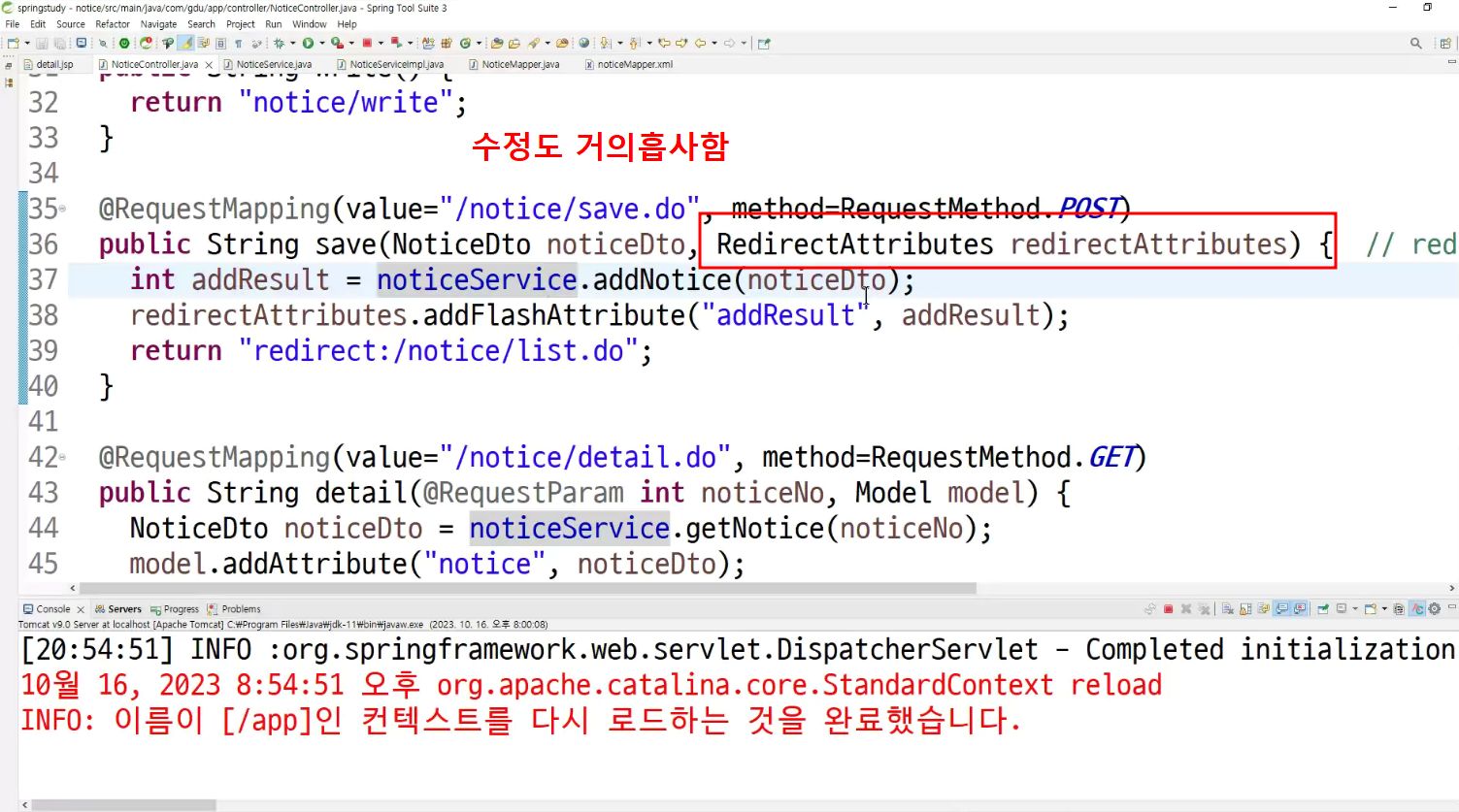The width and height of the screenshot is (1459, 812).
Task: Open the Edit menu
Action: 38,24
